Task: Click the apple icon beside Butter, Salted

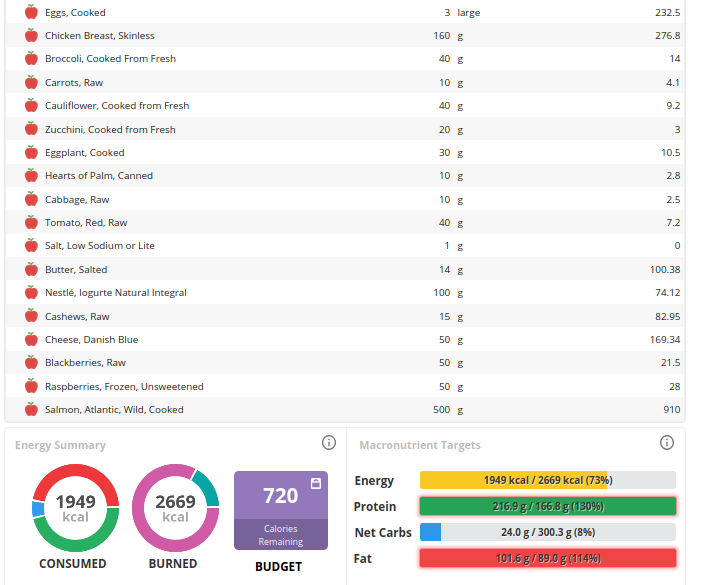Action: (31, 269)
